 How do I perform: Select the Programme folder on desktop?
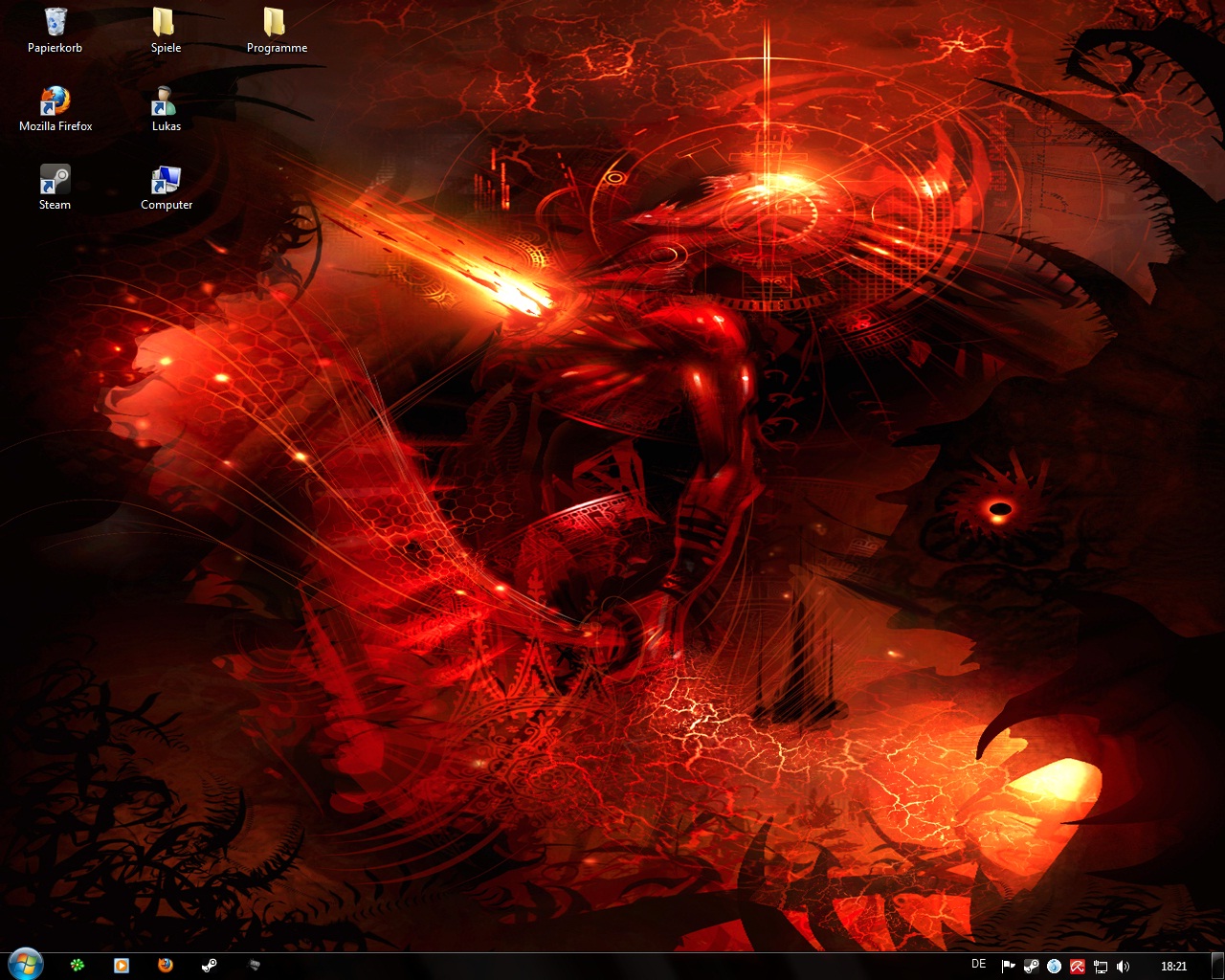tap(277, 30)
